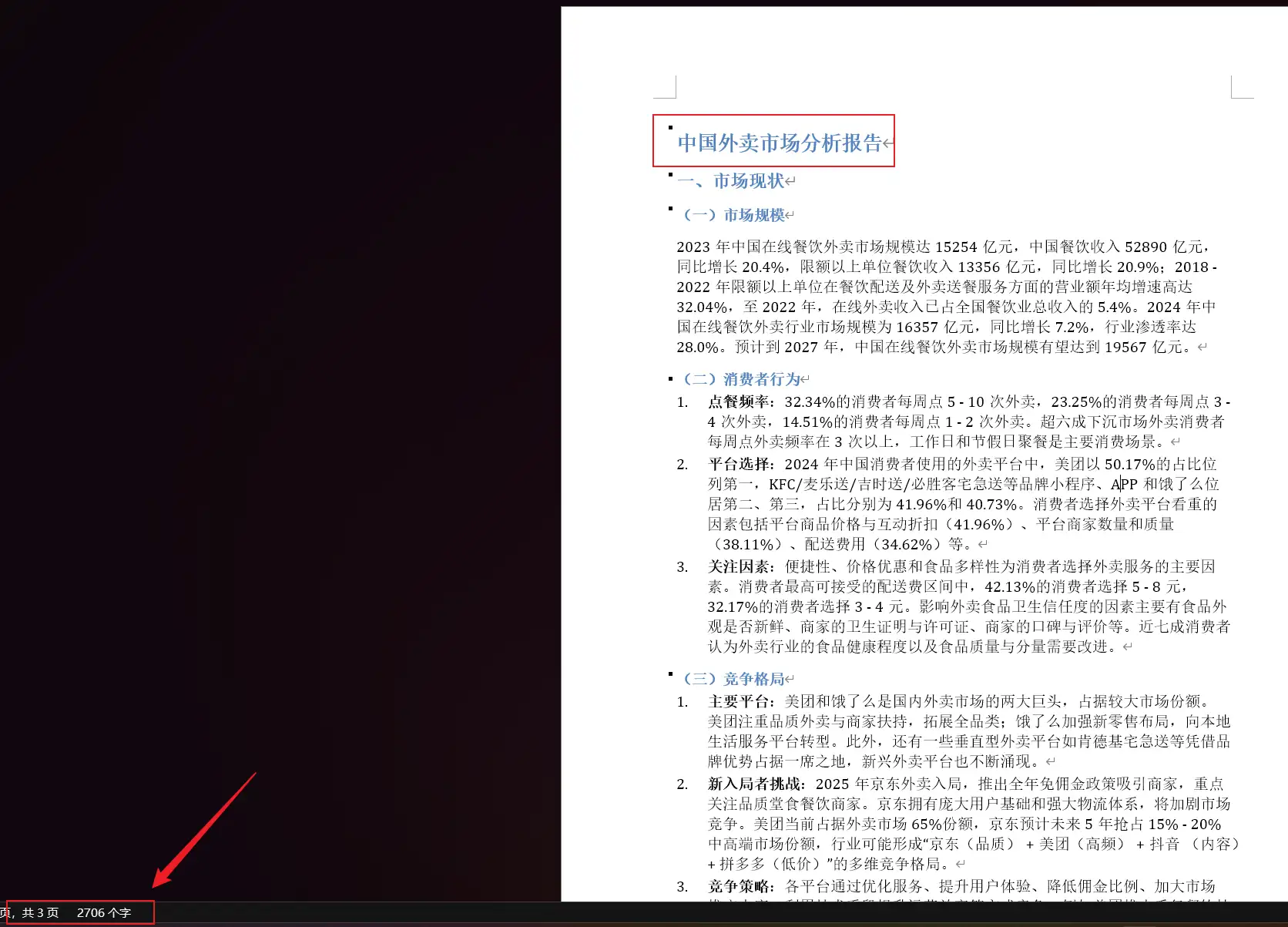Click the phrase "京东(品质)" in item 2
1288x927 pixels.
pyautogui.click(x=967, y=844)
